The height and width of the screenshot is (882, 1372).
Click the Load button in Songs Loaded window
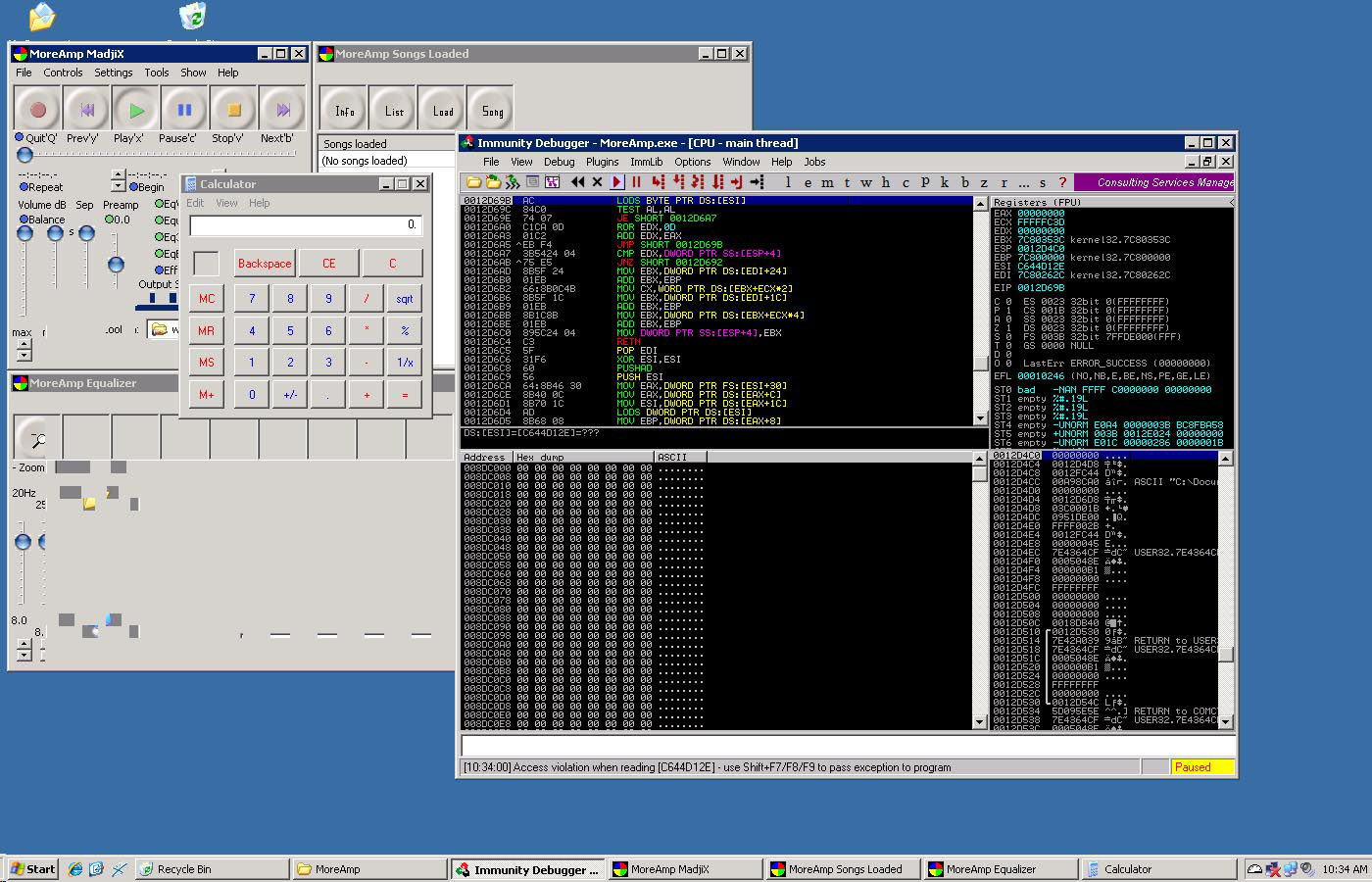[x=443, y=110]
